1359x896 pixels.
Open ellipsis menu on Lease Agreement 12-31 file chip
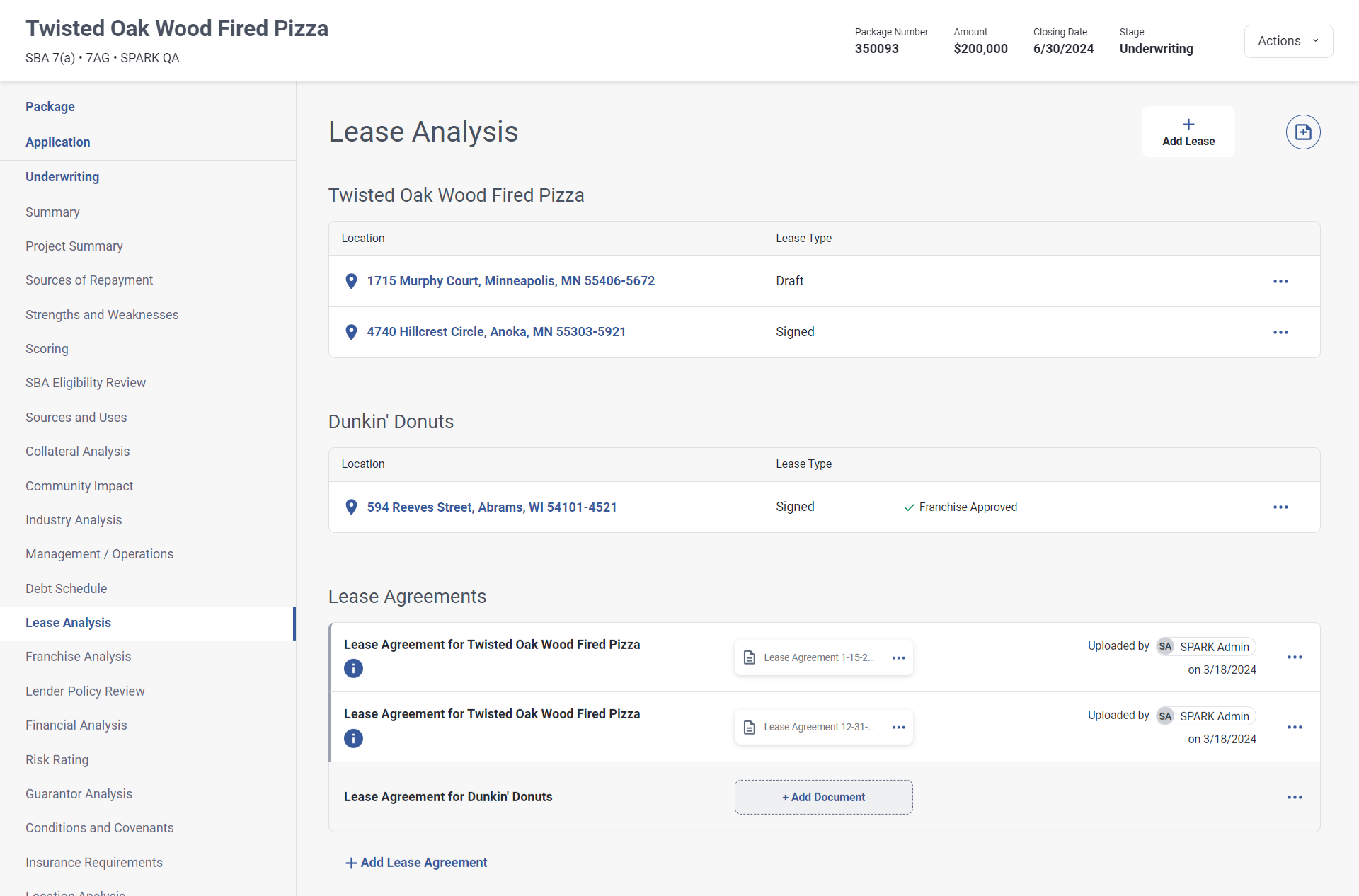(899, 727)
